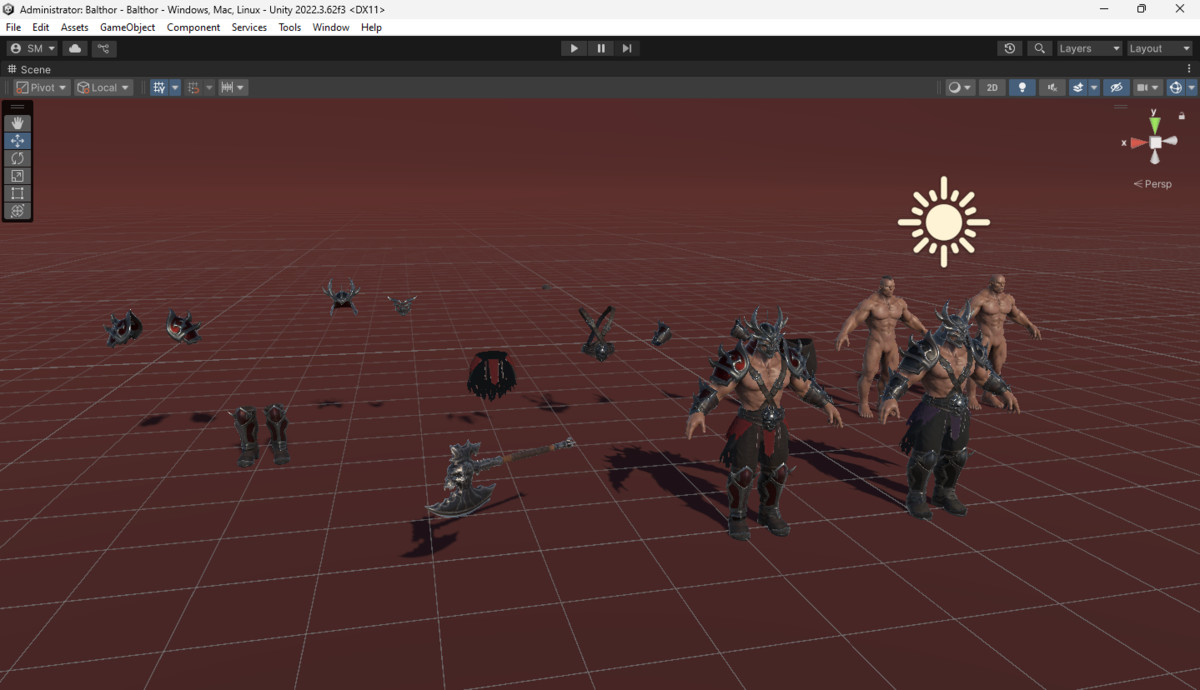The height and width of the screenshot is (690, 1200).
Task: Toggle skybox and effects
Action: point(1078,88)
